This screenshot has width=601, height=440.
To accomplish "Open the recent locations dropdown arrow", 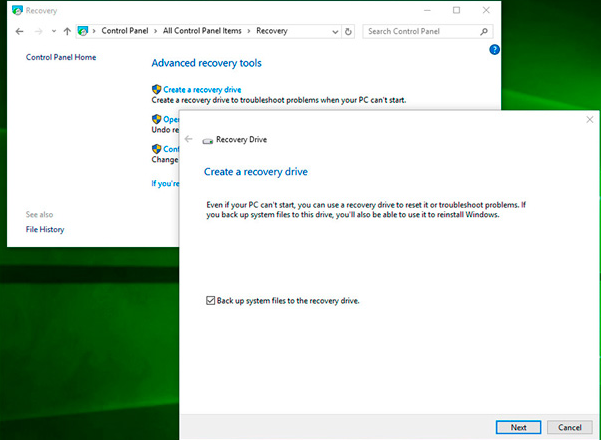I will (x=52, y=31).
